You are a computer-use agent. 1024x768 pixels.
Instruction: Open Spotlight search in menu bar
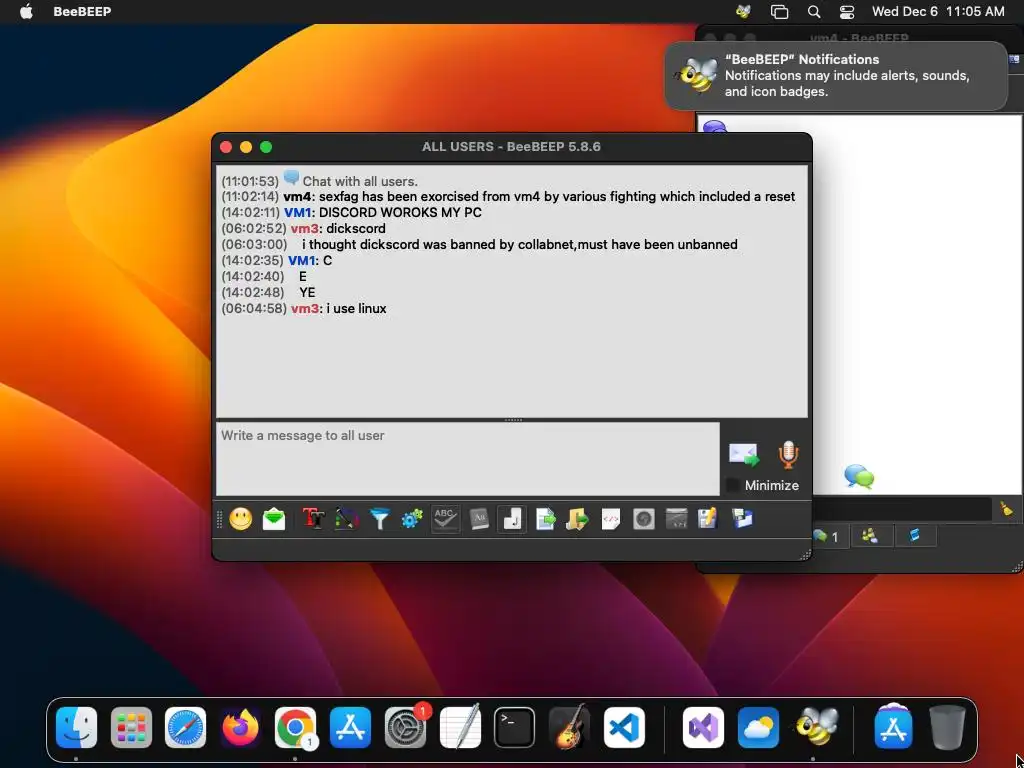point(814,11)
